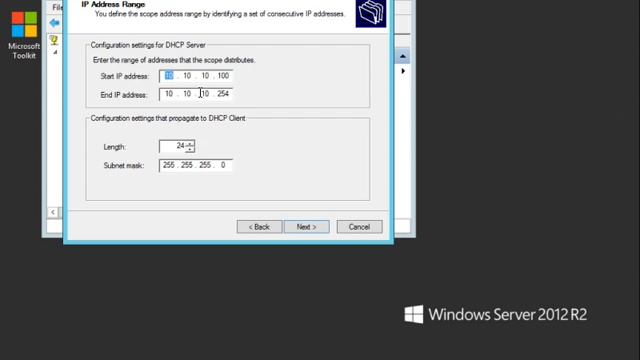Increase the Length value with the up spinner
Screen dimensions: 640x360
[190, 144]
